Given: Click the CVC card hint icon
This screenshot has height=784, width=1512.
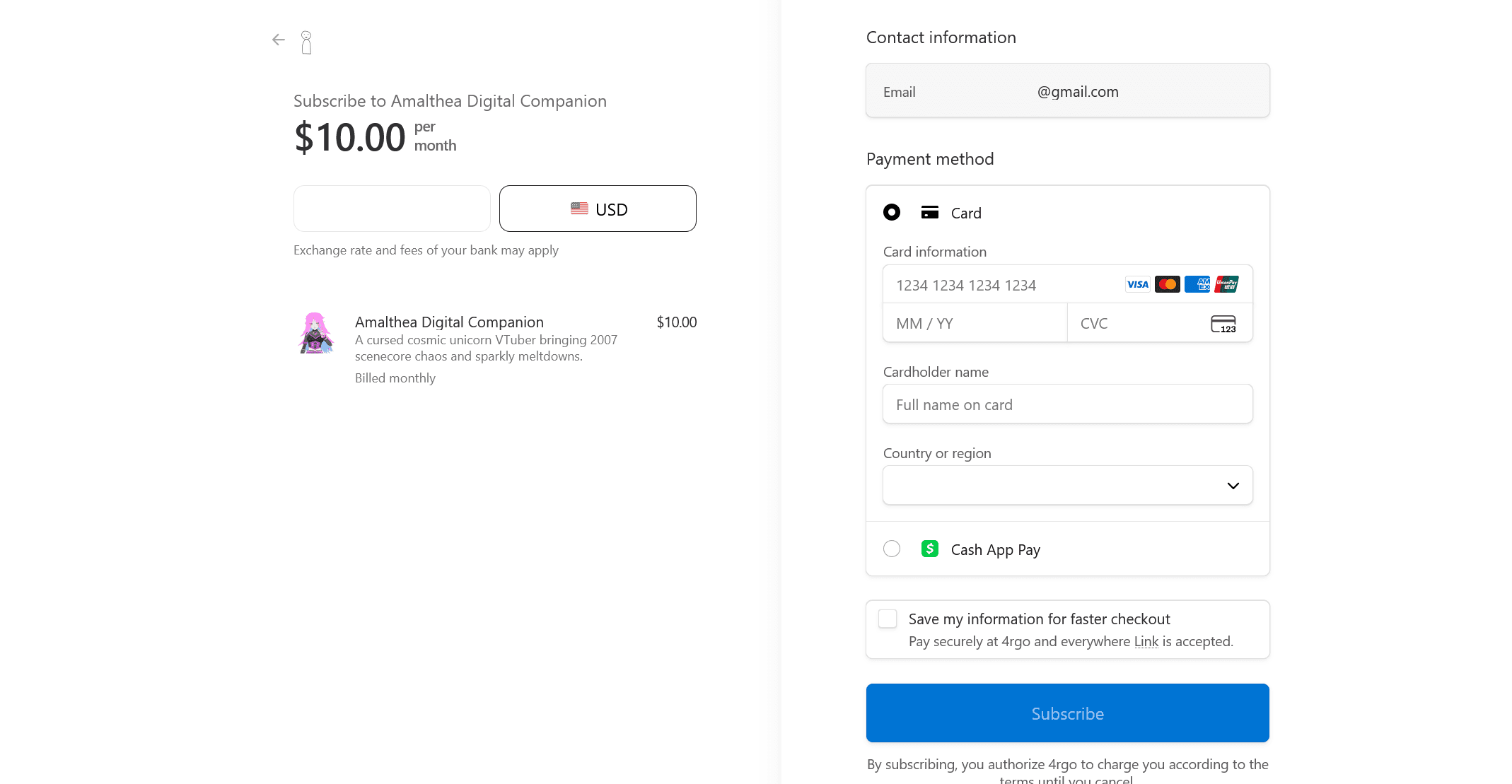Looking at the screenshot, I should click(x=1224, y=324).
